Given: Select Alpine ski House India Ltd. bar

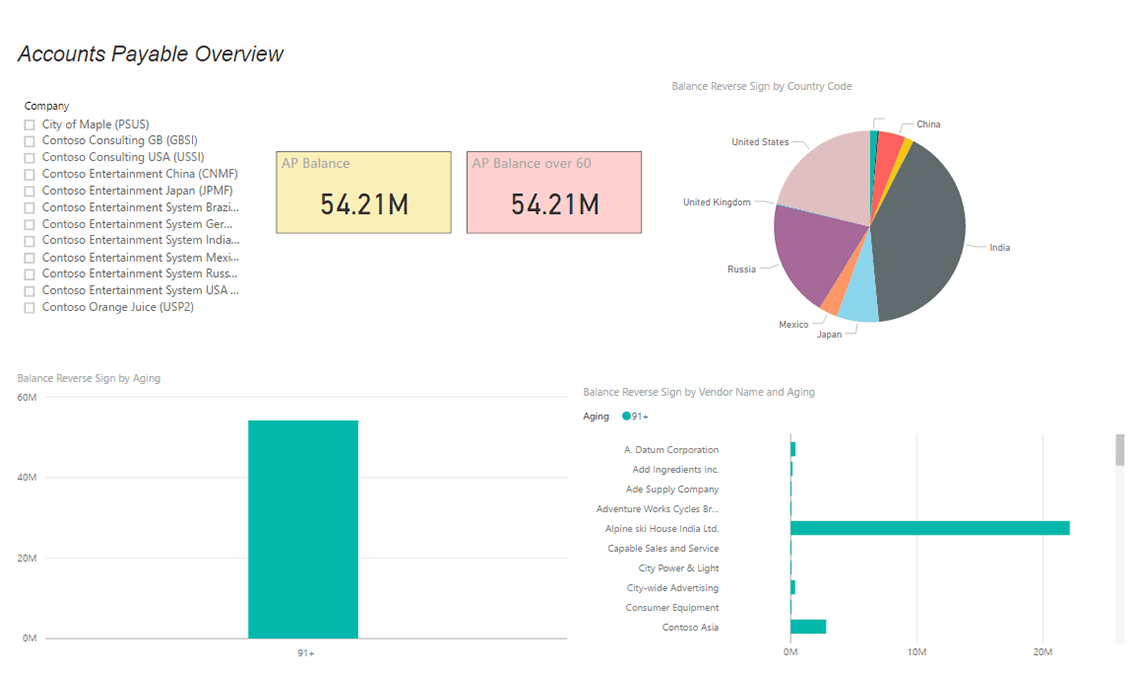Looking at the screenshot, I should 930,529.
